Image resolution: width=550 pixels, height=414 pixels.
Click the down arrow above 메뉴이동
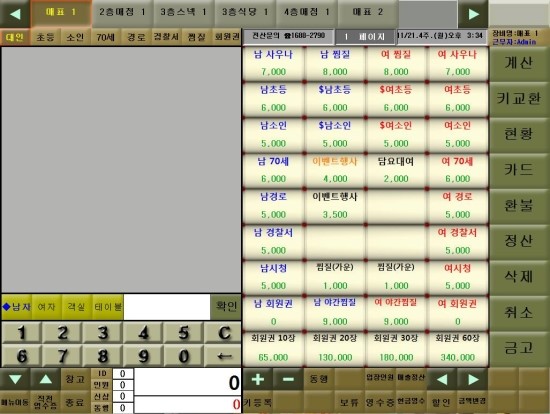(x=15, y=379)
